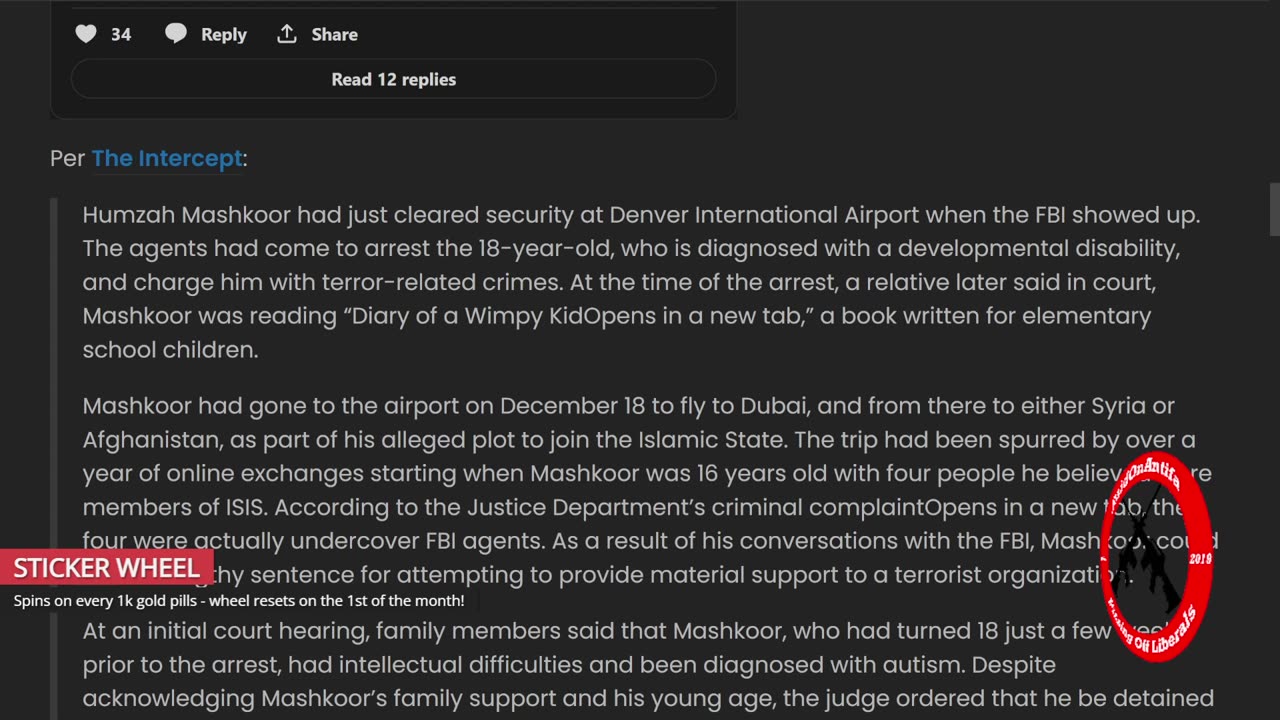The image size is (1280, 720).
Task: Click the word Per before The Intercept
Action: tap(67, 158)
